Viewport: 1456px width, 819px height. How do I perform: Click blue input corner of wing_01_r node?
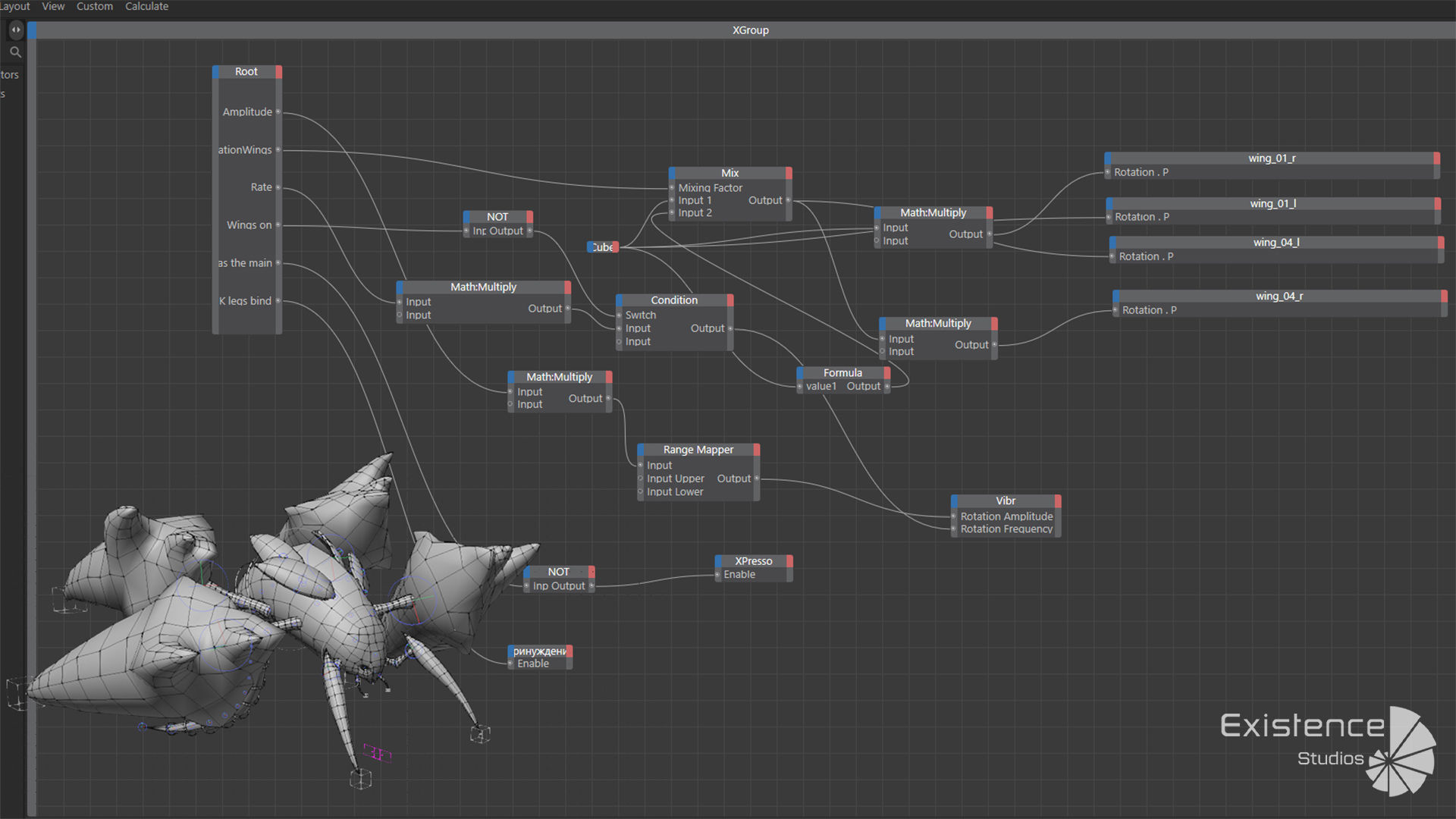tap(1108, 158)
